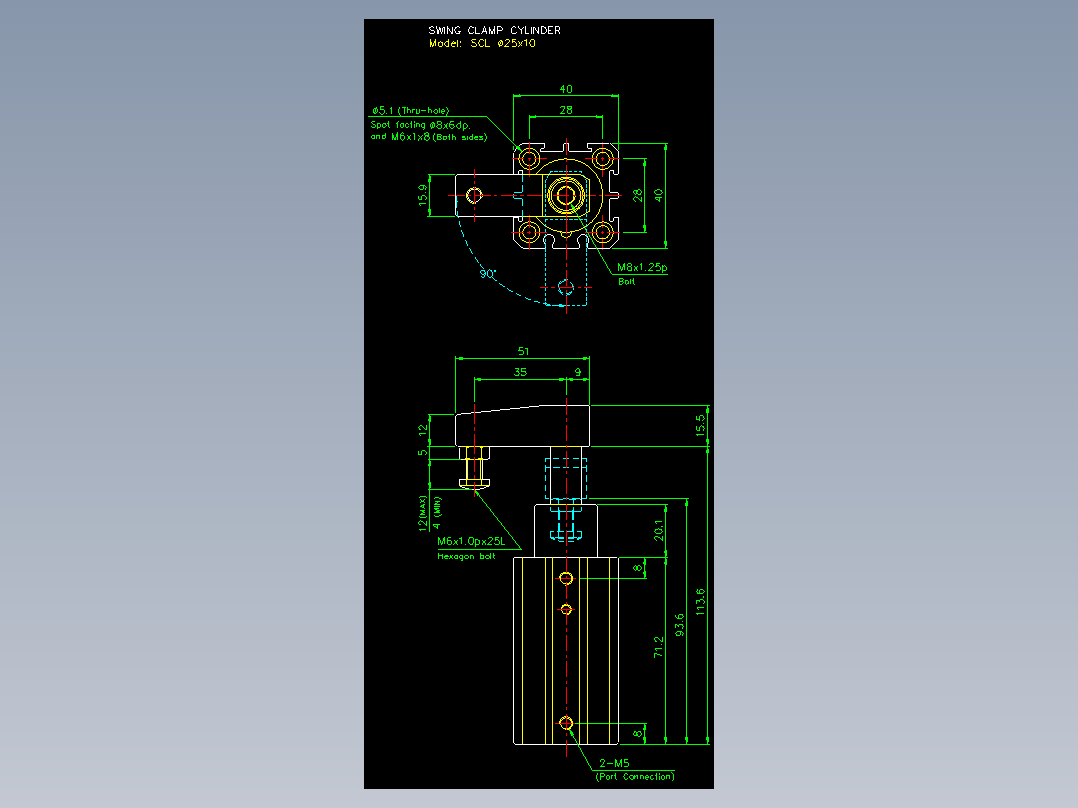Select the '12(MAX)' stroke label
1078x808 pixels.
click(x=422, y=513)
